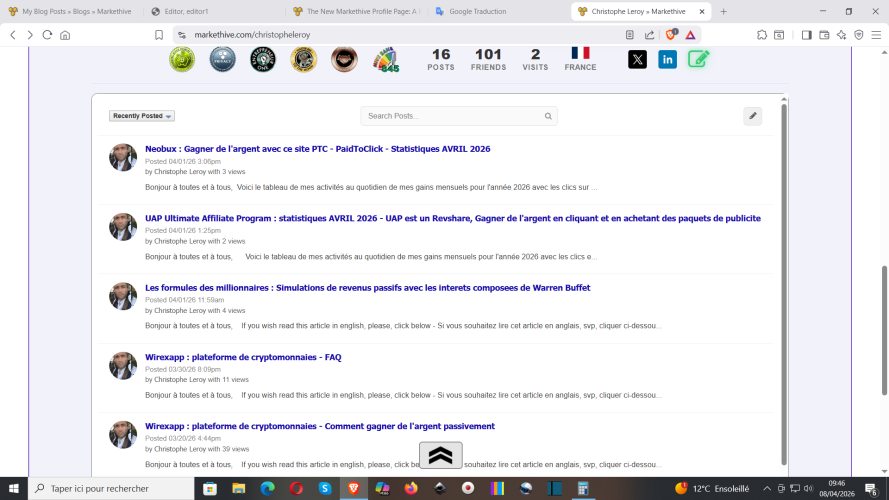Bookmark this page using the address bar icon
The width and height of the screenshot is (889, 500).
[159, 34]
